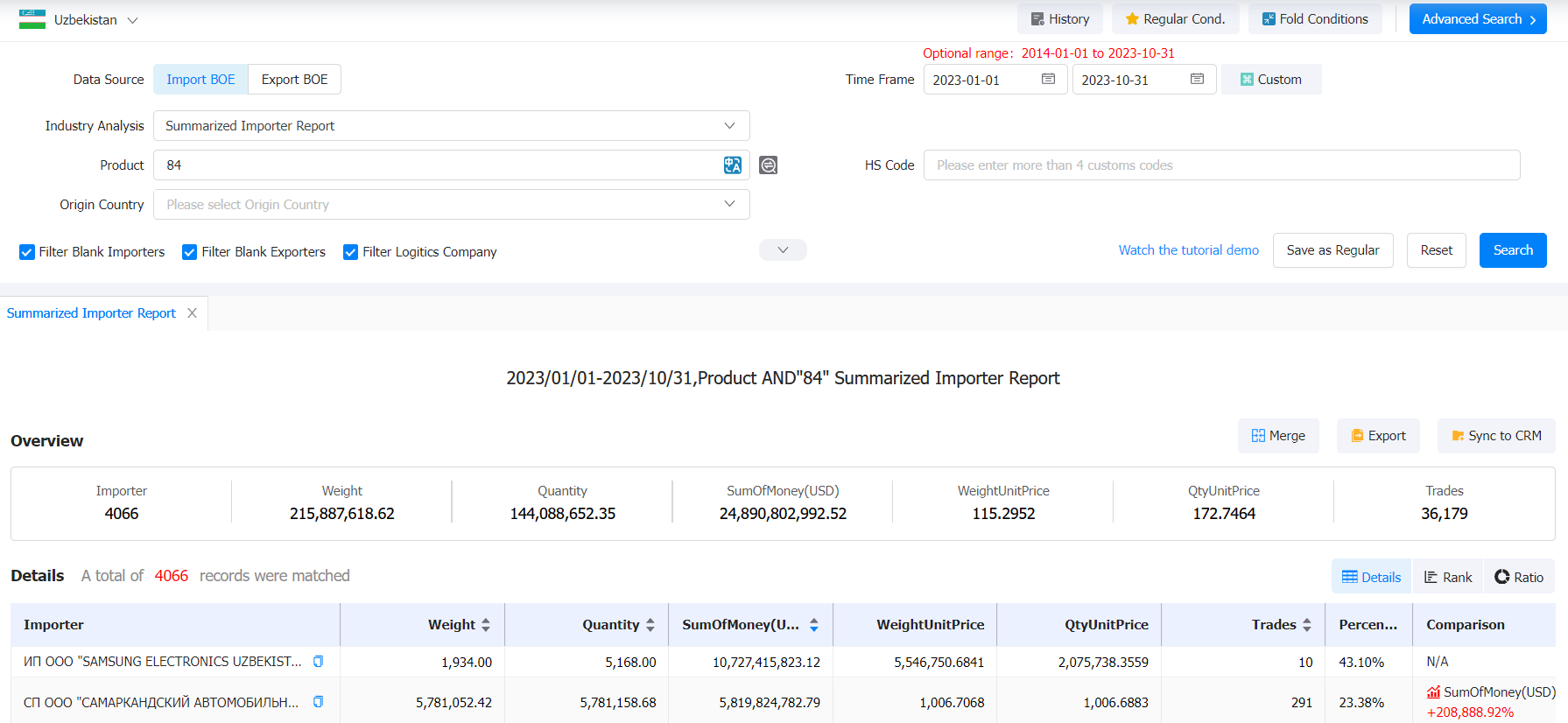Click СП ООО САМАРКАНДСКИЙ АВТОМОБИЛЬН importer name
The height and width of the screenshot is (723, 1568).
tap(160, 702)
